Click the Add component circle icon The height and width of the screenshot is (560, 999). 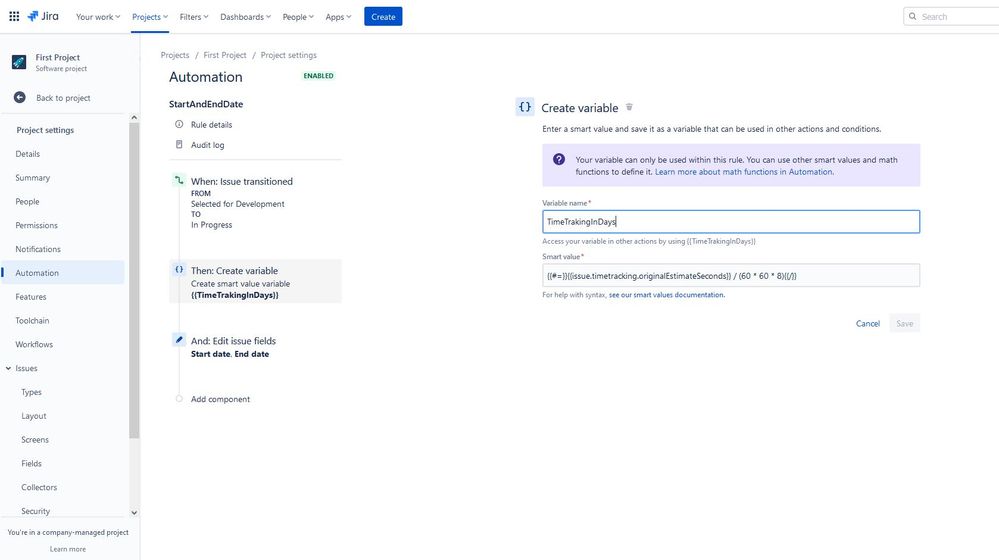click(x=179, y=399)
